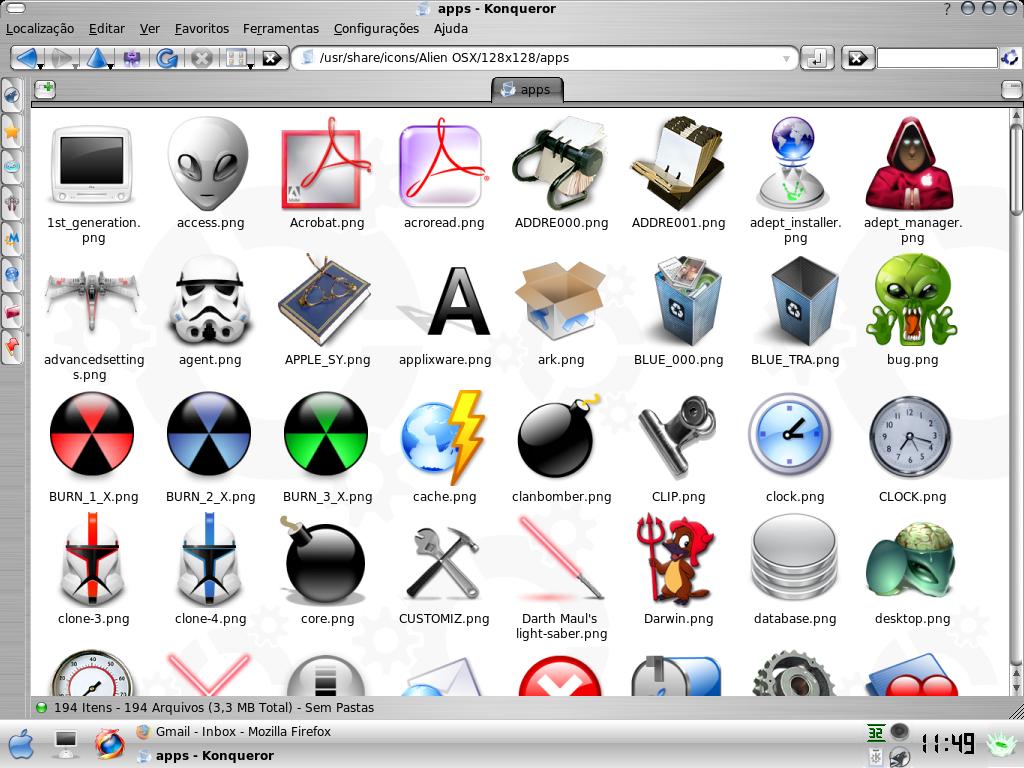Navigate up using the blue cone icon
Screen dimensions: 1024x768
[x=97, y=57]
